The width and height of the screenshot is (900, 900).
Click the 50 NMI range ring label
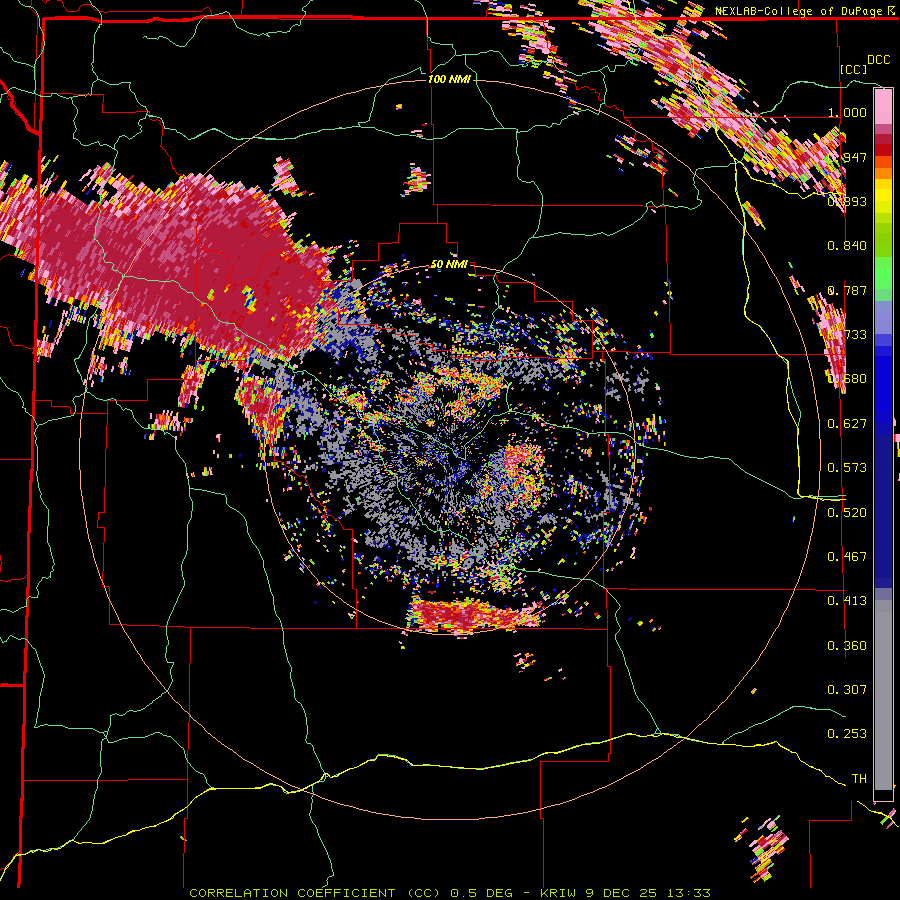(449, 265)
